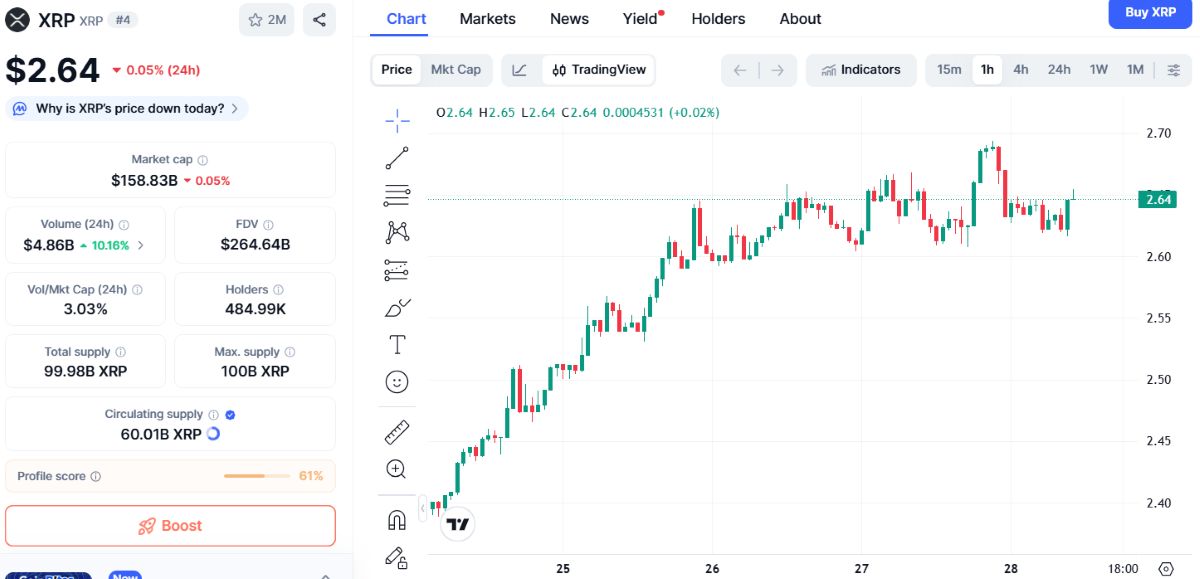The height and width of the screenshot is (579, 1200).
Task: Click the XRP coin logo
Action: pos(18,19)
